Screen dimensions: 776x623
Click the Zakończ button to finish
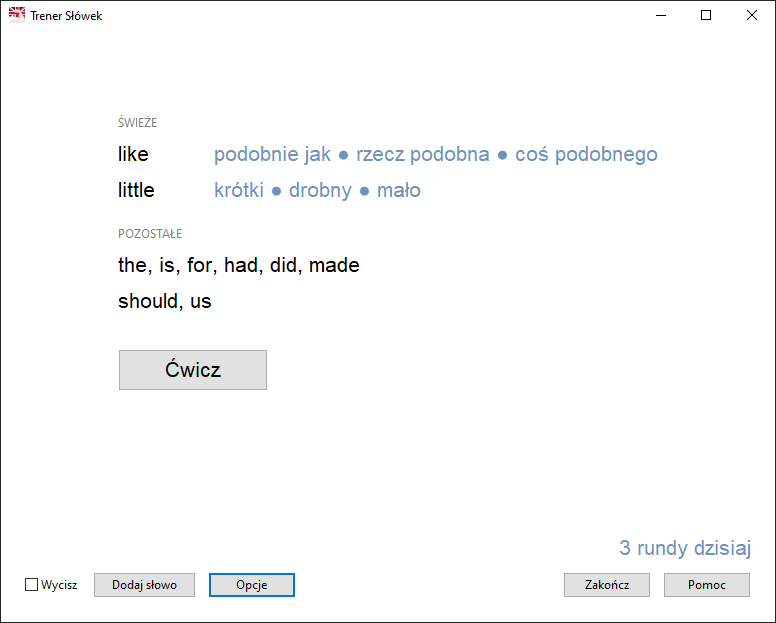(606, 585)
